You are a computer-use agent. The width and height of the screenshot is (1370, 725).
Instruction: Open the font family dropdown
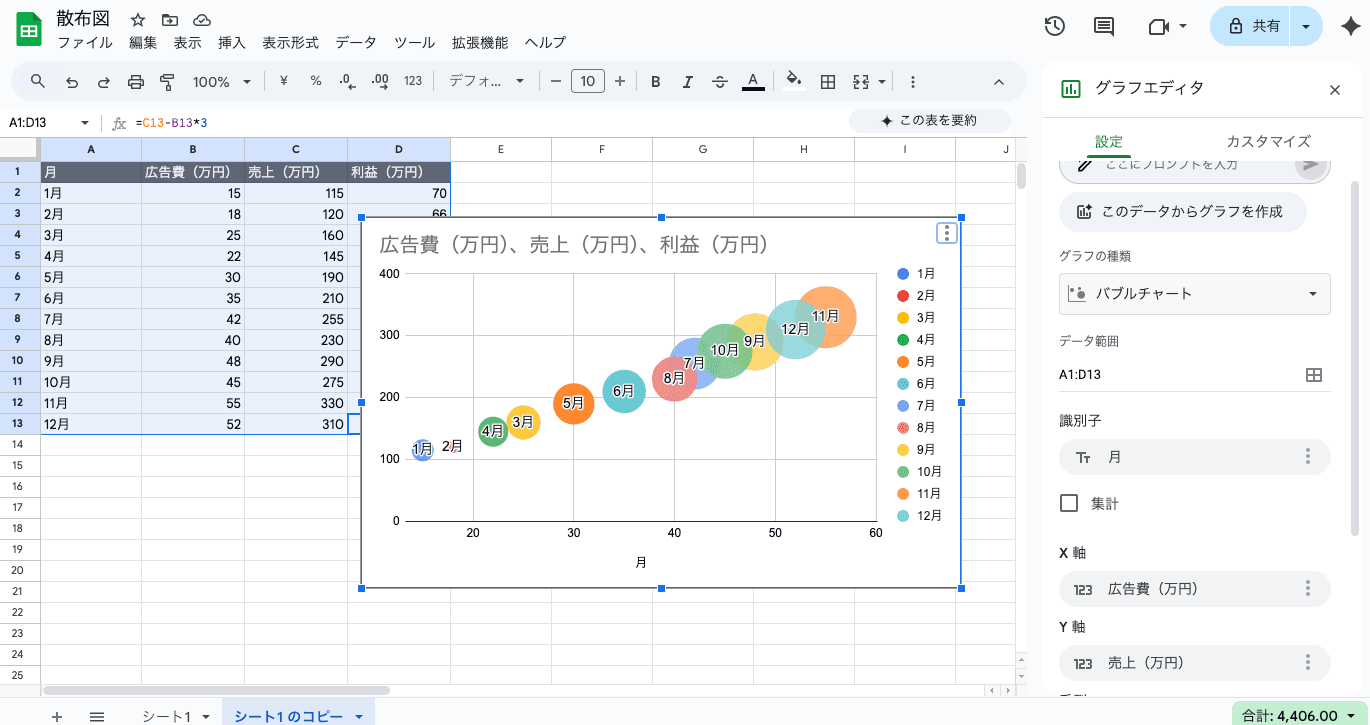pos(486,82)
